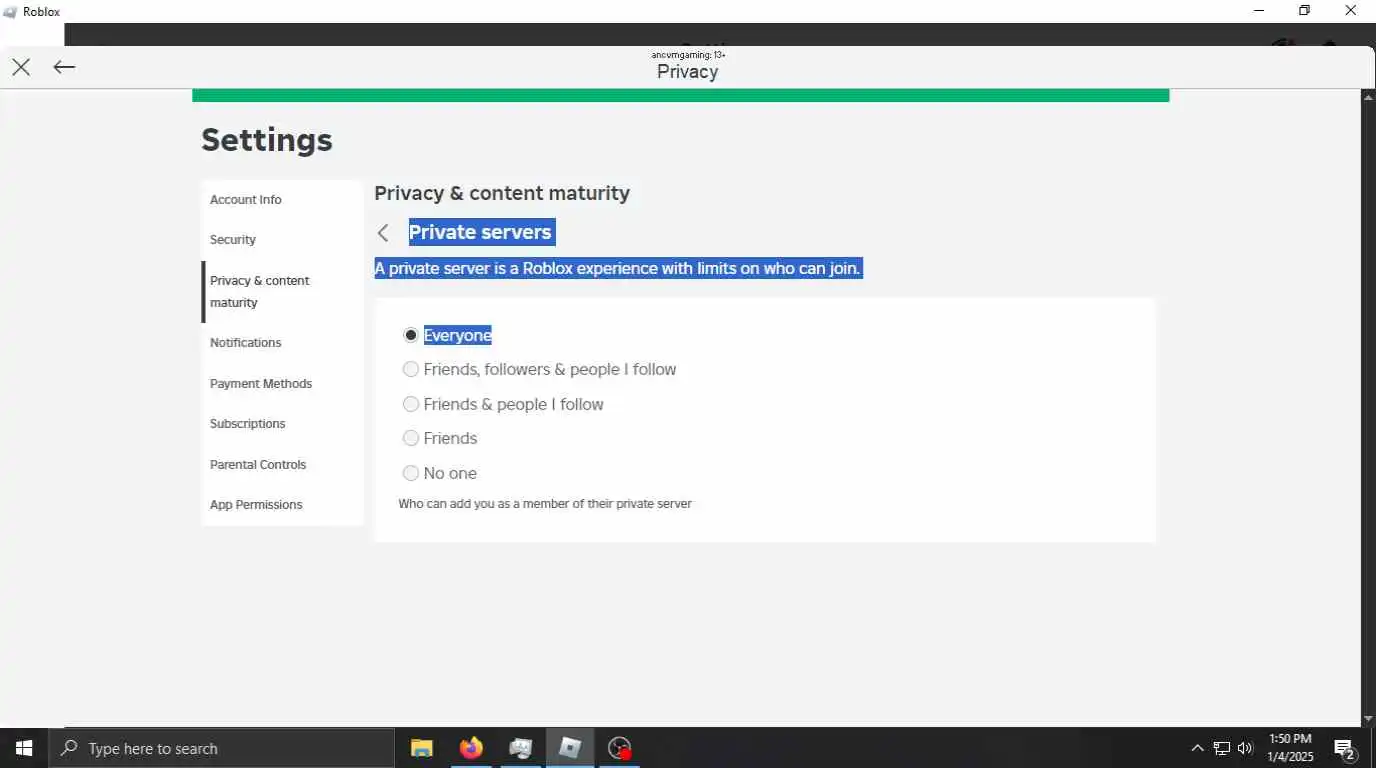Image resolution: width=1376 pixels, height=768 pixels.
Task: Click the Privacy & content maturity heading
Action: click(x=502, y=193)
